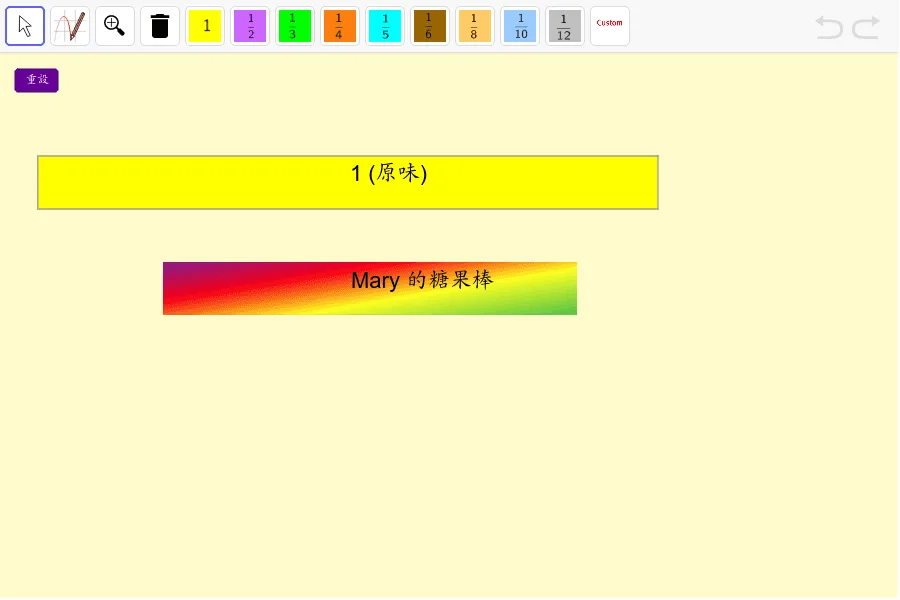Select the Delete trash can tool

(160, 26)
